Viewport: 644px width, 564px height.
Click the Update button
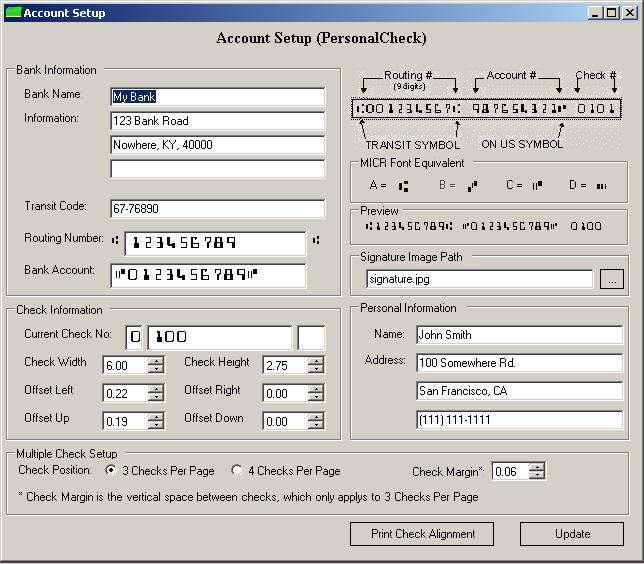(x=572, y=534)
